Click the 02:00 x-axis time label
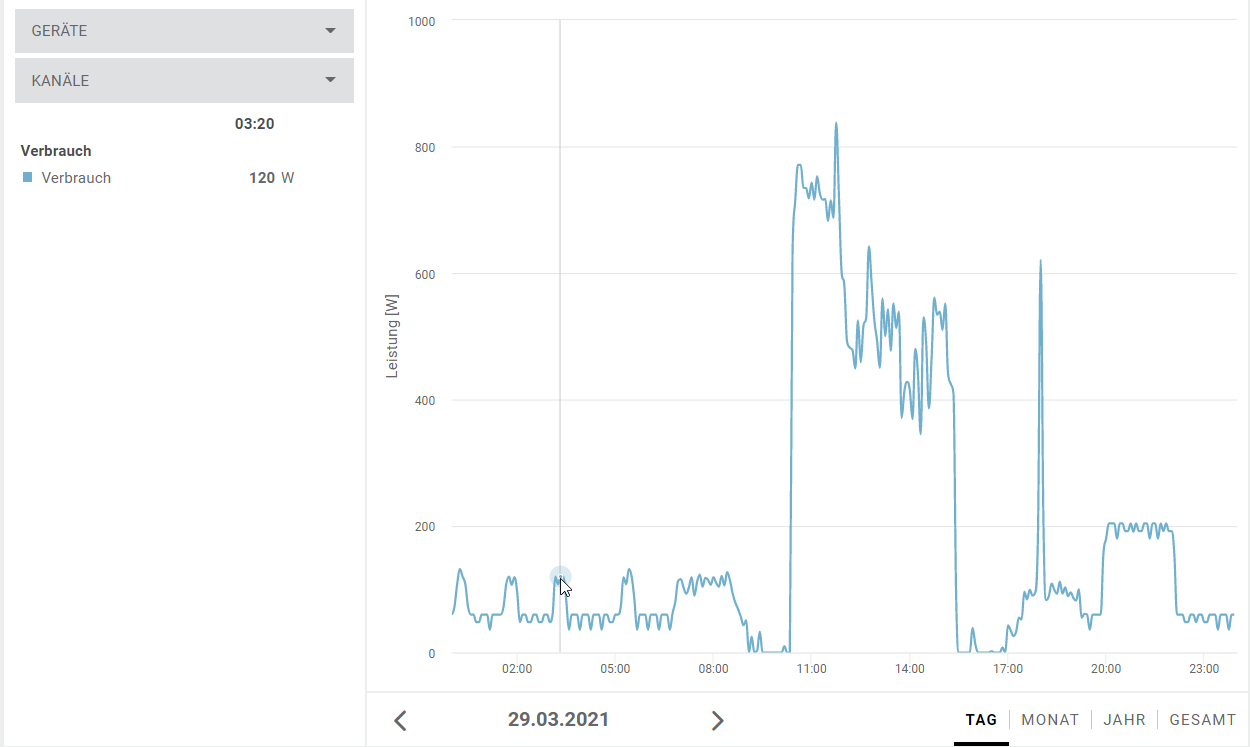The image size is (1250, 747). pyautogui.click(x=517, y=668)
